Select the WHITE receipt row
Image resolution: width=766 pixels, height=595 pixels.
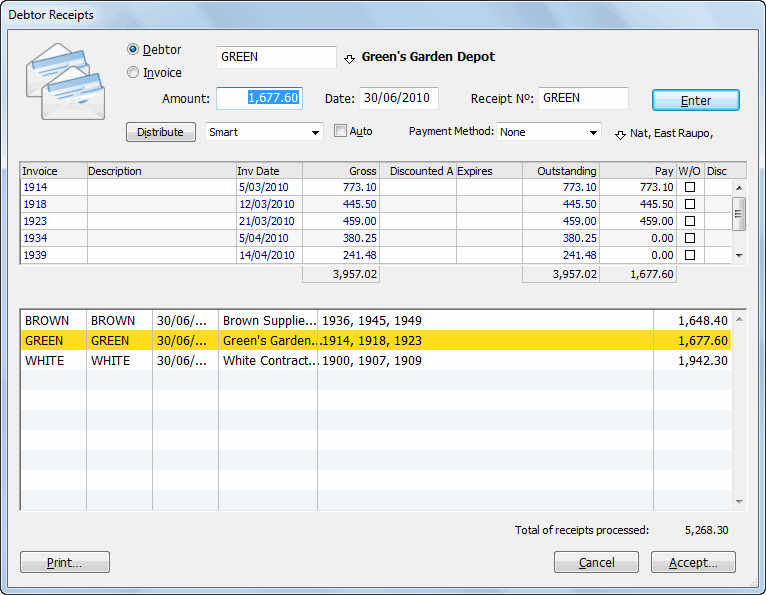pyautogui.click(x=376, y=361)
